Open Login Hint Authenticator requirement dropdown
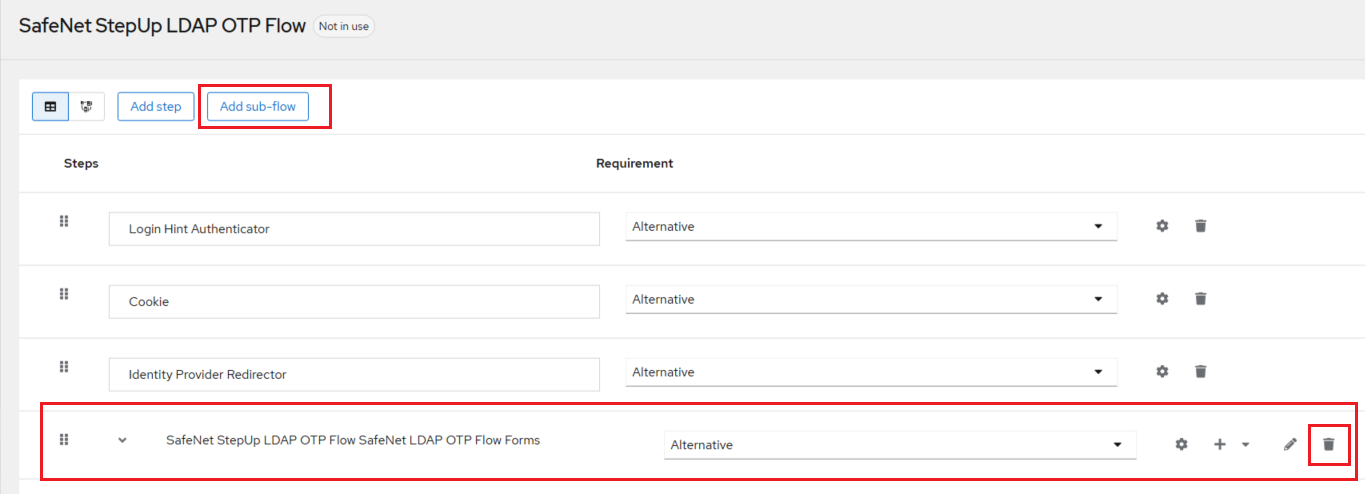The height and width of the screenshot is (494, 1365). [x=871, y=227]
